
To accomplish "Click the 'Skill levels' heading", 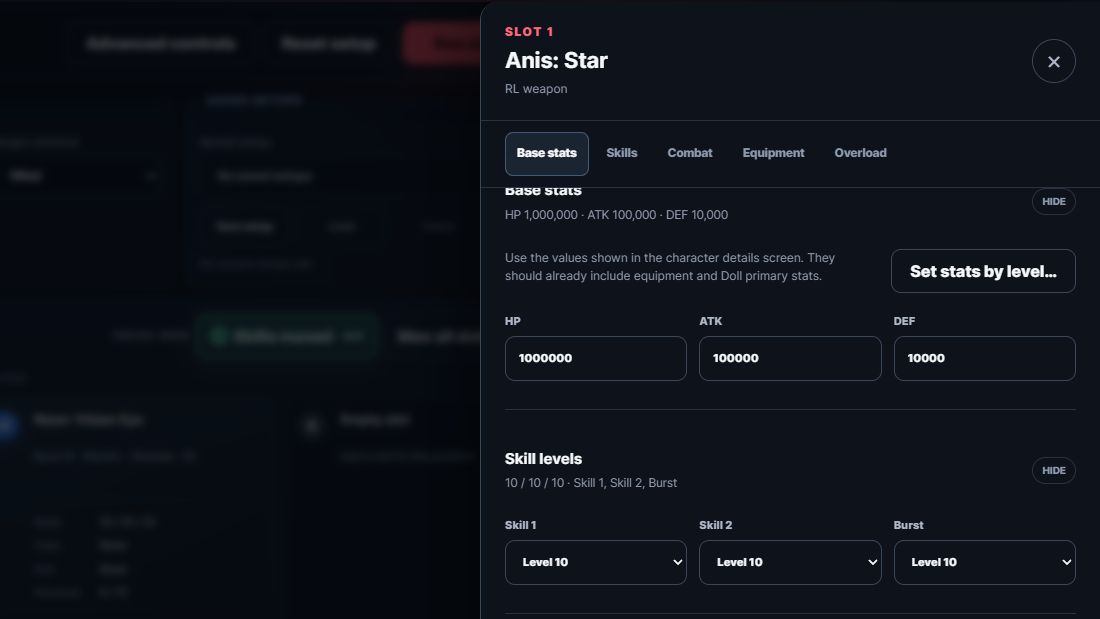I will (543, 458).
